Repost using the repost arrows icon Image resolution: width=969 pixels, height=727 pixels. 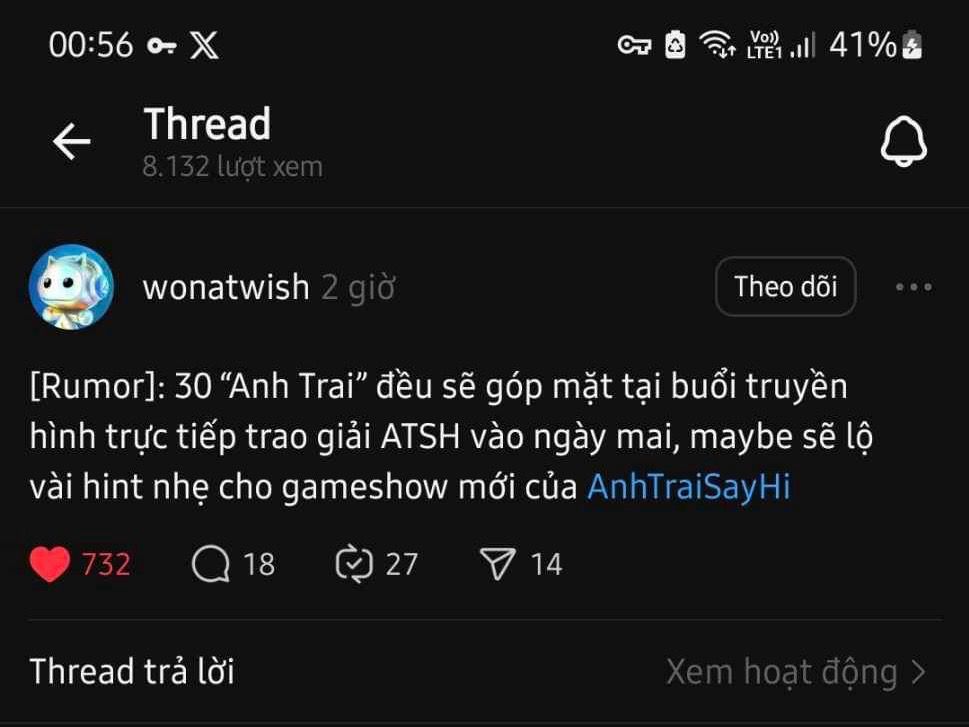point(354,564)
